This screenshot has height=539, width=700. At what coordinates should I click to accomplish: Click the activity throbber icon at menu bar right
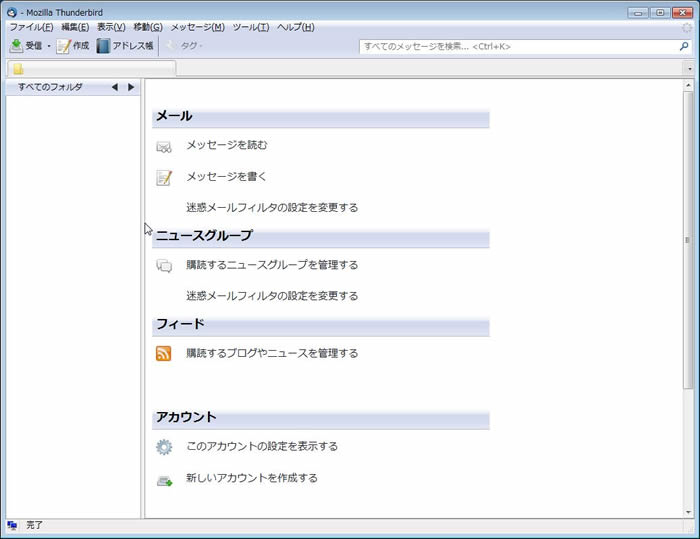pyautogui.click(x=687, y=28)
